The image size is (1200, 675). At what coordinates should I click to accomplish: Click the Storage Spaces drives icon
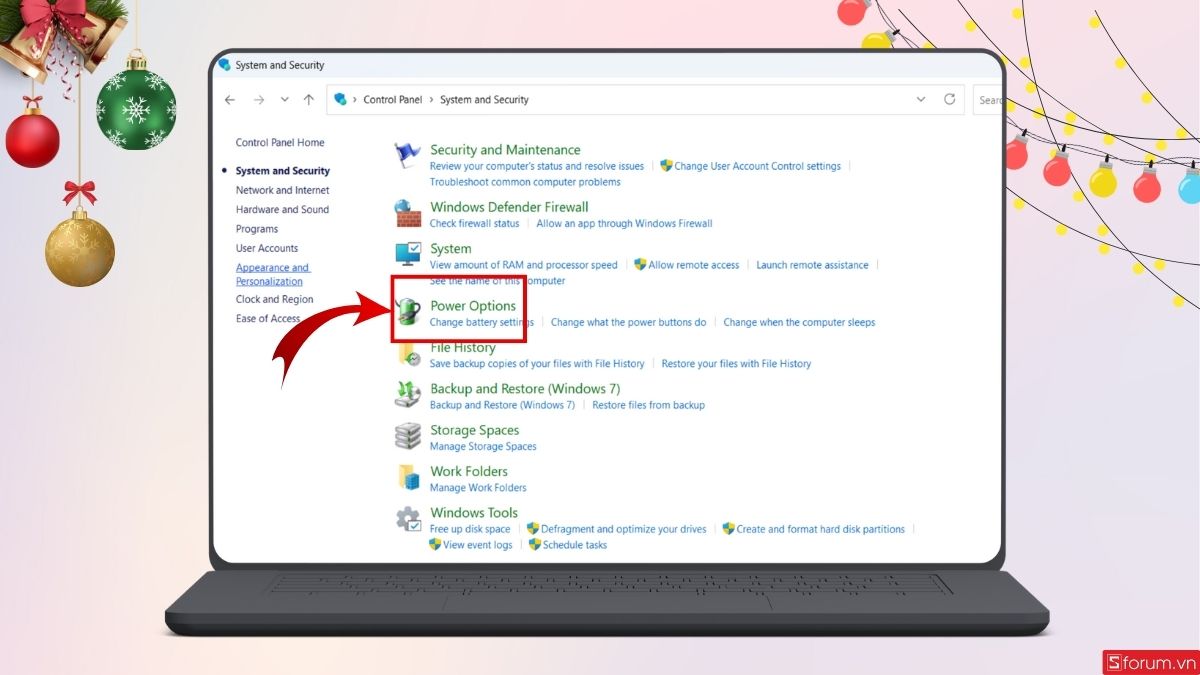click(x=408, y=436)
